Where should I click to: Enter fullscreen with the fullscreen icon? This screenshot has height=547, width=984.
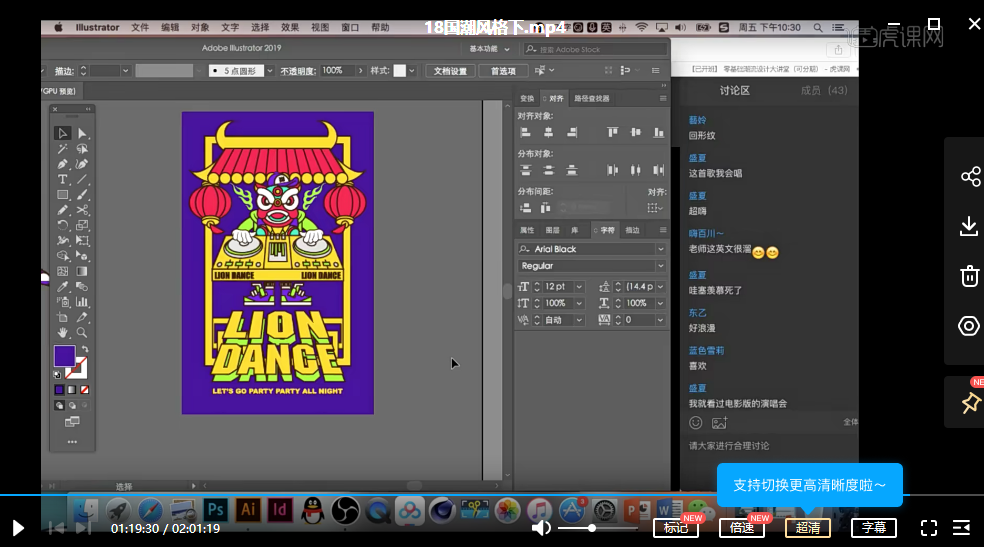[x=928, y=528]
